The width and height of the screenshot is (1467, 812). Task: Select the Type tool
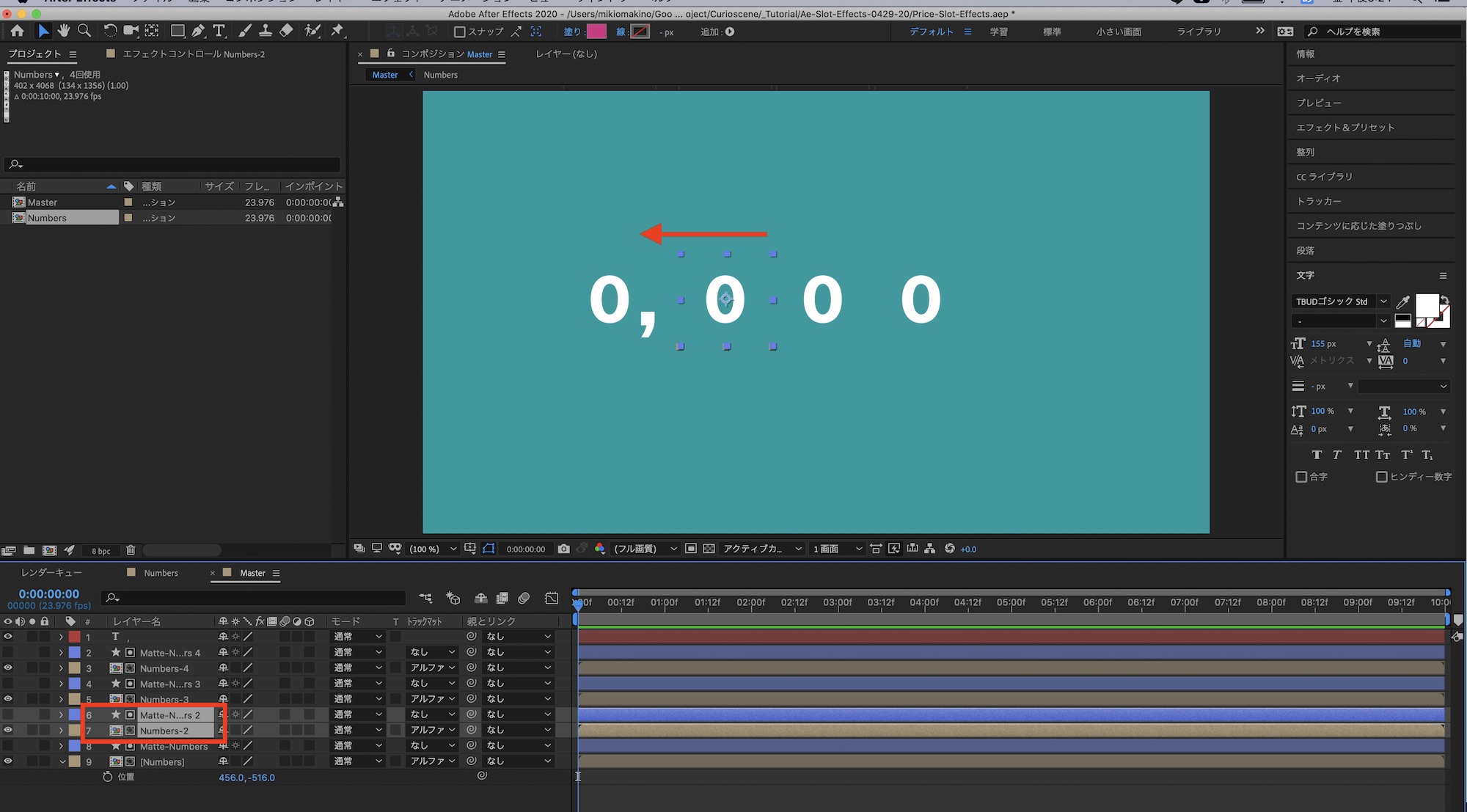tap(219, 31)
